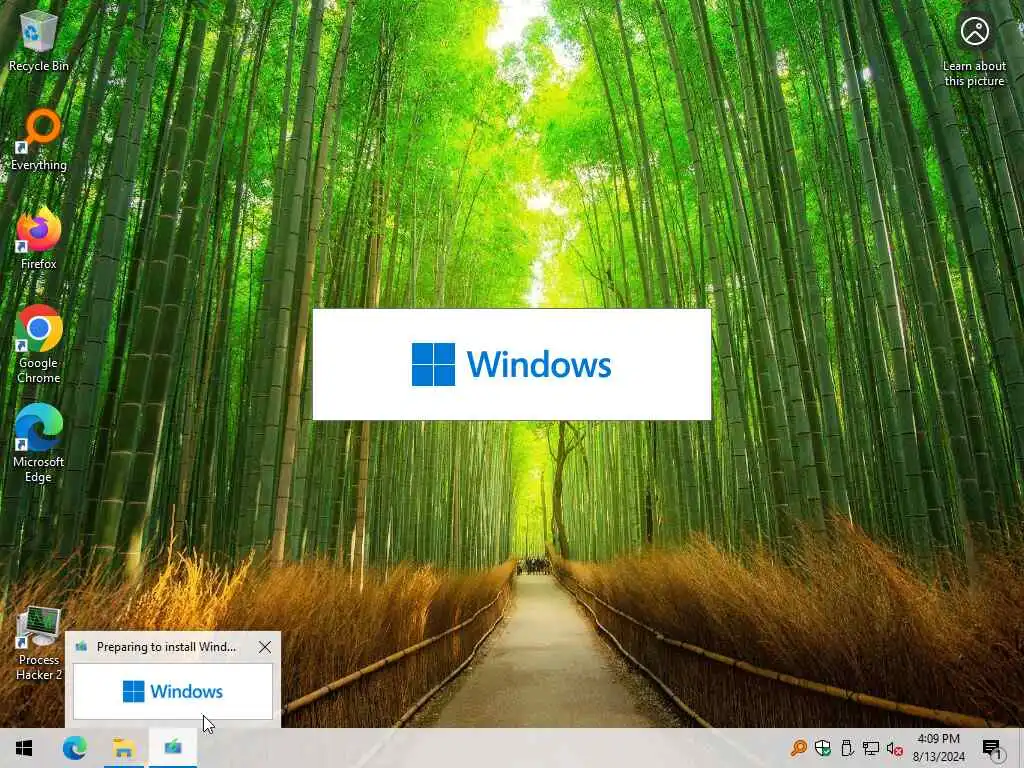
Task: Click the muted speaker volume icon
Action: tap(895, 748)
